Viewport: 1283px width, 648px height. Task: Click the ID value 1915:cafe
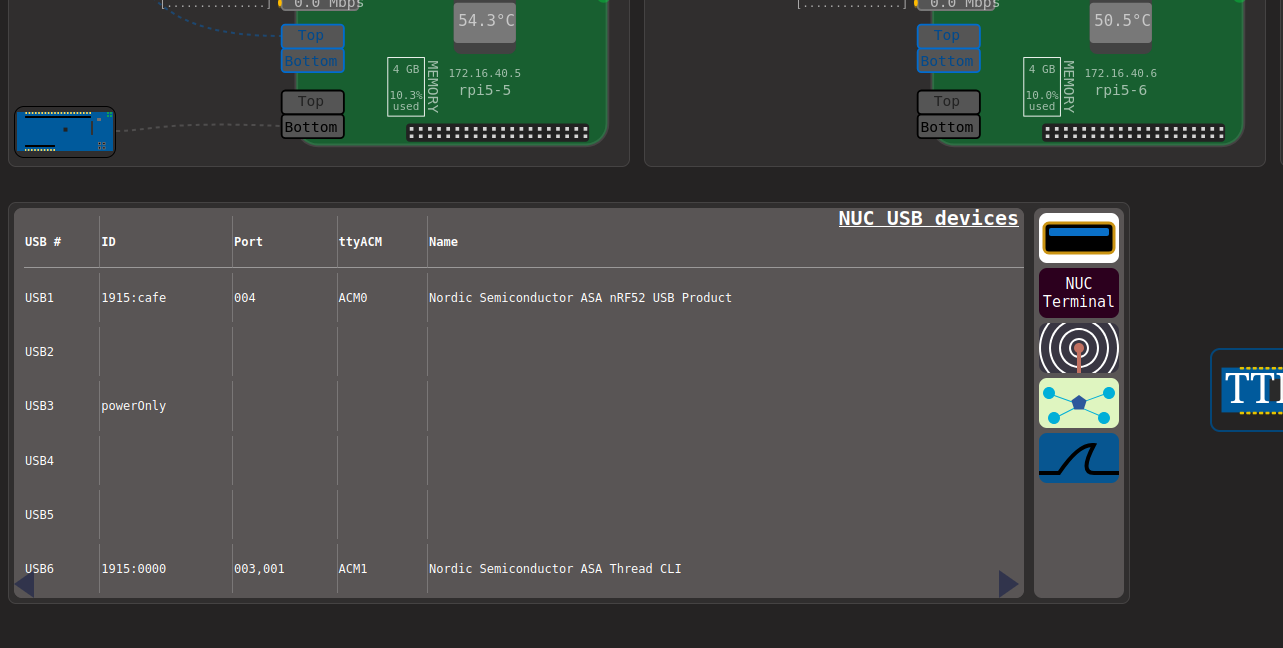point(133,298)
